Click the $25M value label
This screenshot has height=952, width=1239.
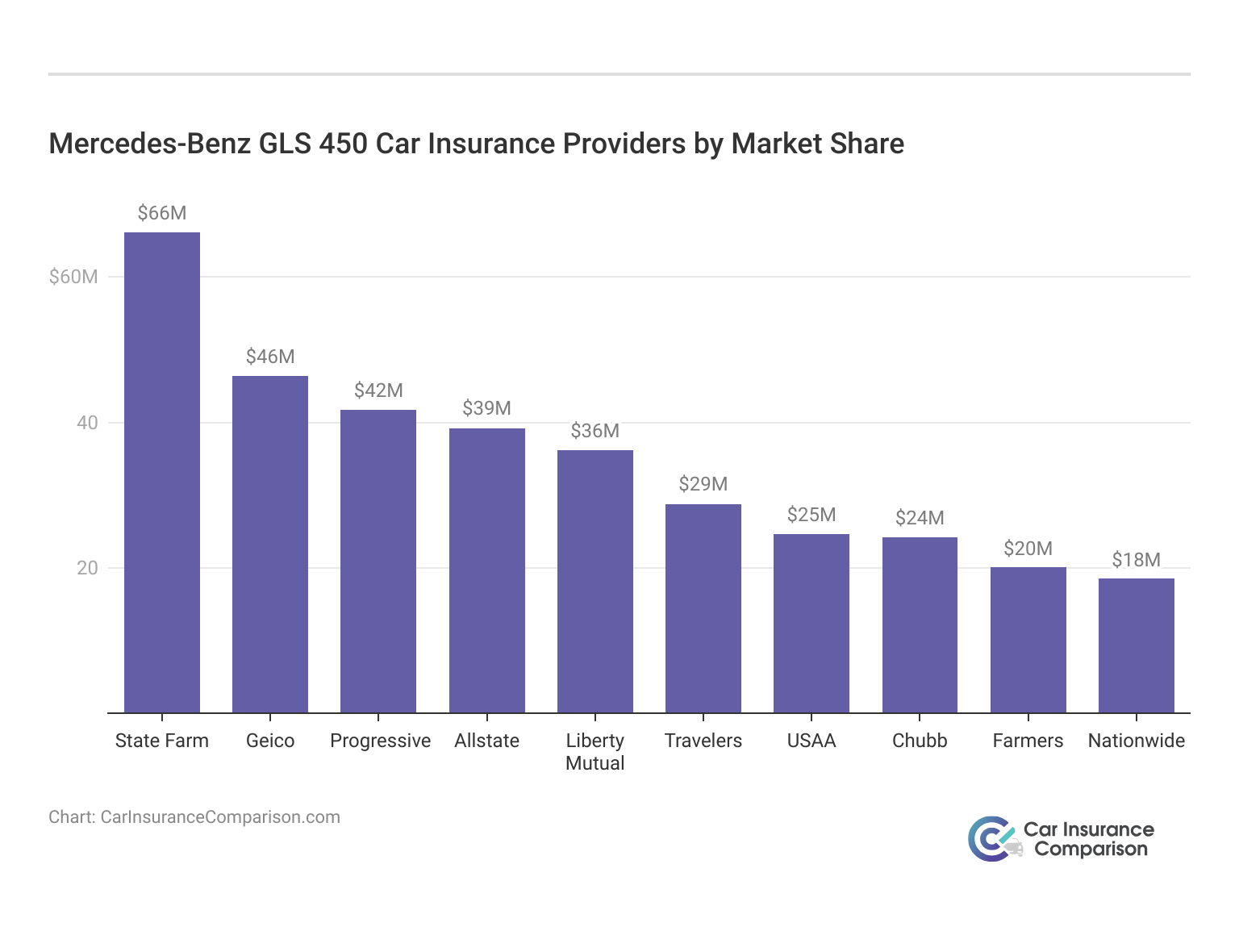click(x=811, y=515)
